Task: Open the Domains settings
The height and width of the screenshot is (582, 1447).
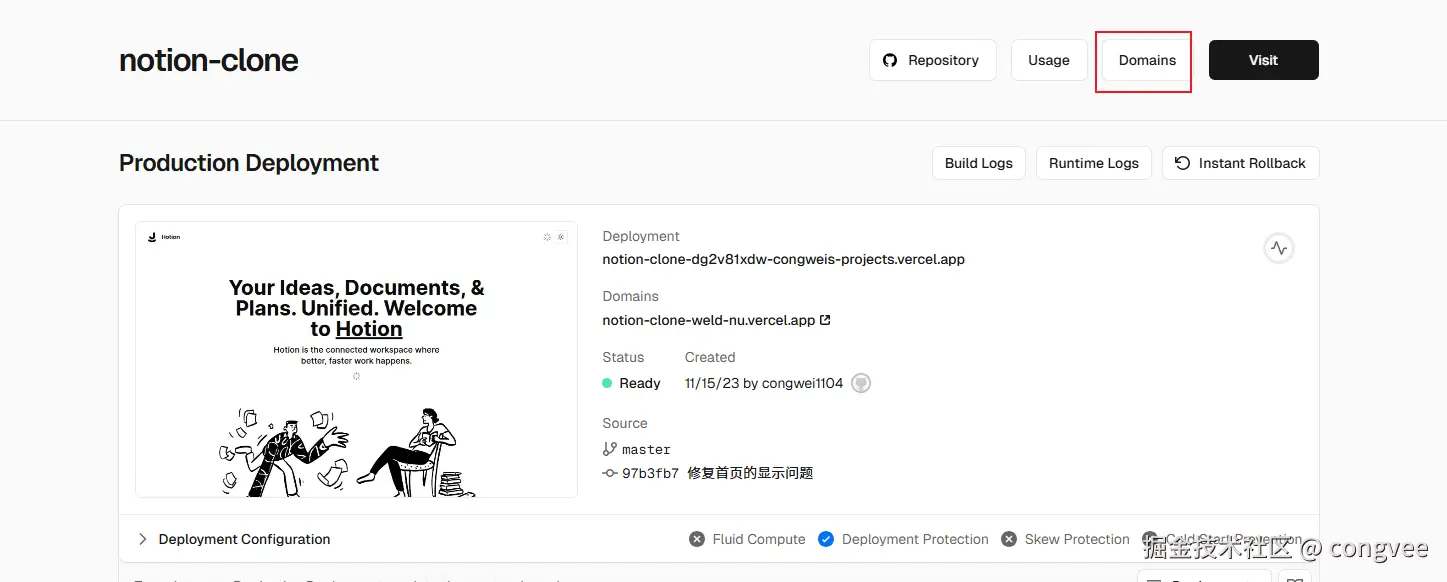Action: (x=1147, y=60)
